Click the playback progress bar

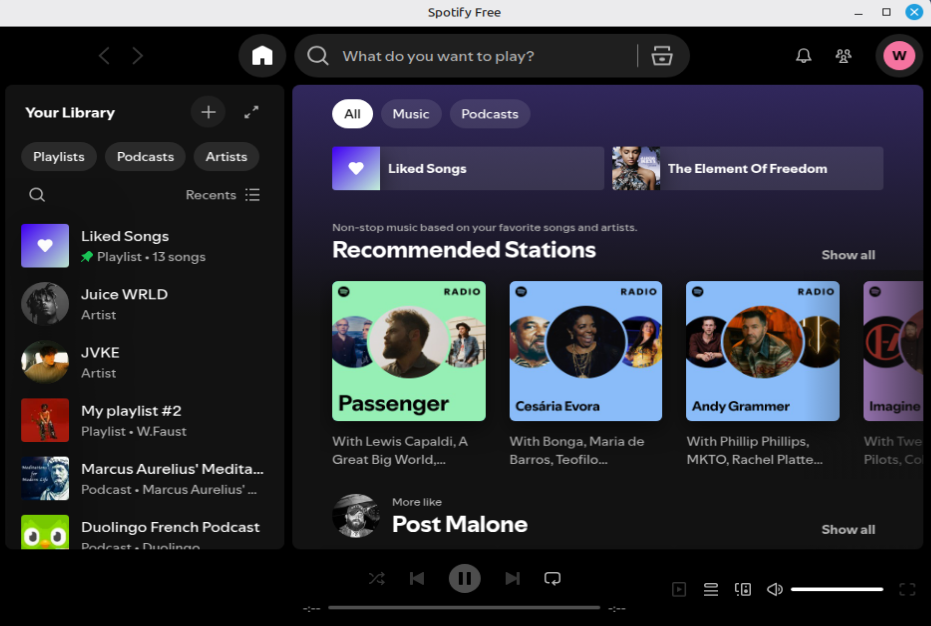[x=464, y=608]
